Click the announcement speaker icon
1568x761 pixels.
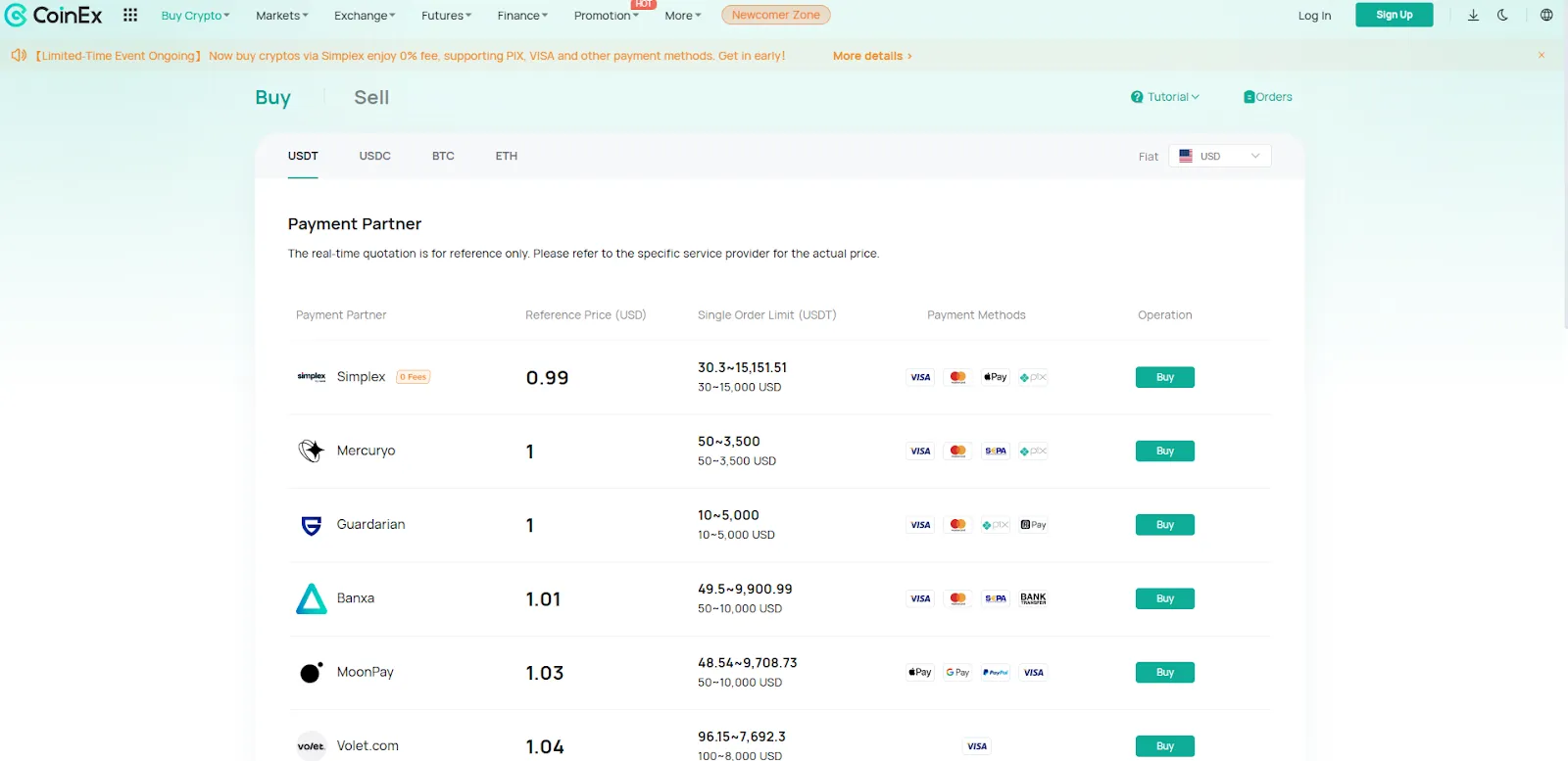19,56
